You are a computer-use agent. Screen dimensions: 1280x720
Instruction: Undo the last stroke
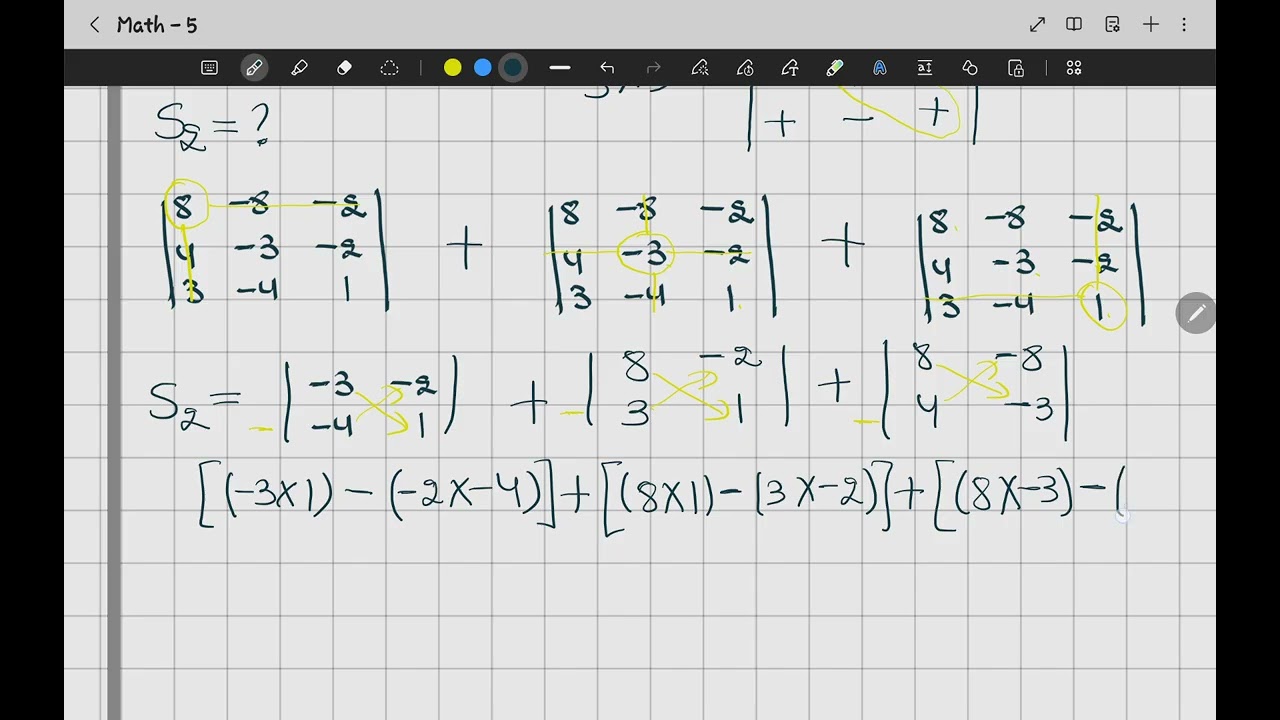pyautogui.click(x=607, y=68)
